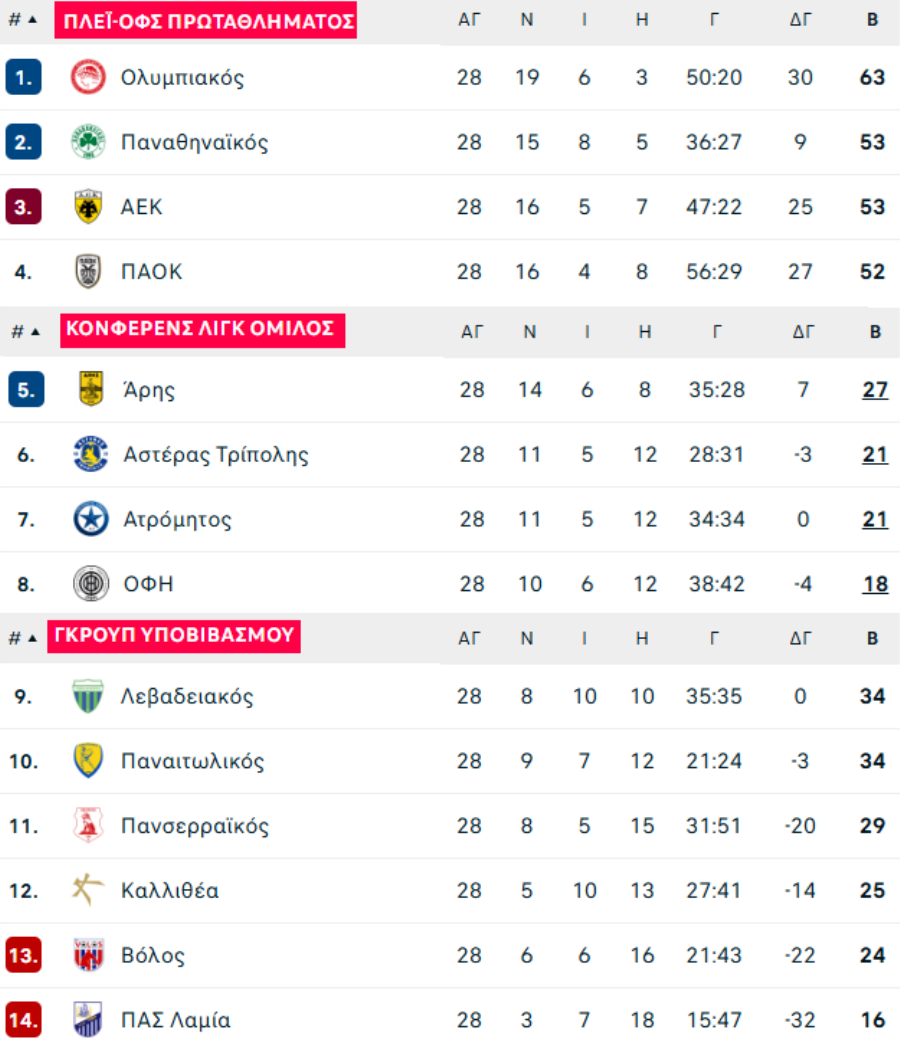Click the red position badge 14
This screenshot has height=1042, width=900.
point(23,1019)
